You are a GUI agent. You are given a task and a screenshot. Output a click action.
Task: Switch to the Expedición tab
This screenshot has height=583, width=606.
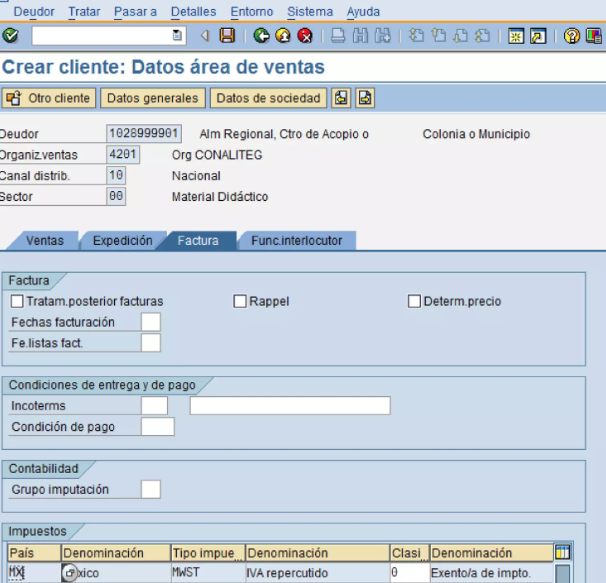coord(122,241)
